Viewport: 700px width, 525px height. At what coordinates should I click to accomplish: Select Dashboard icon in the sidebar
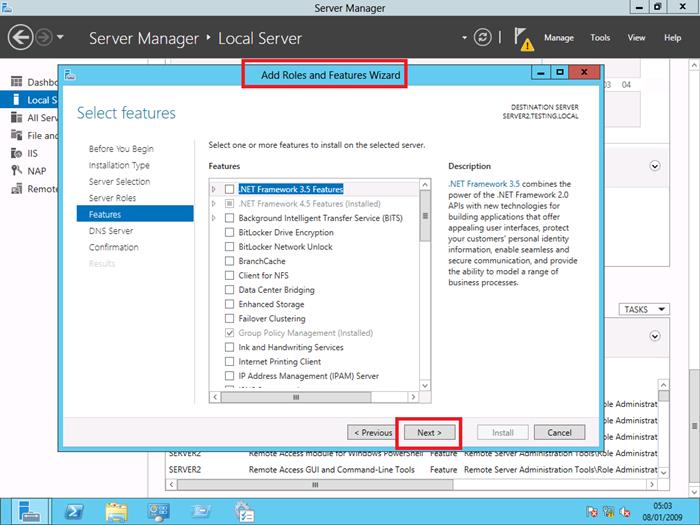17,82
